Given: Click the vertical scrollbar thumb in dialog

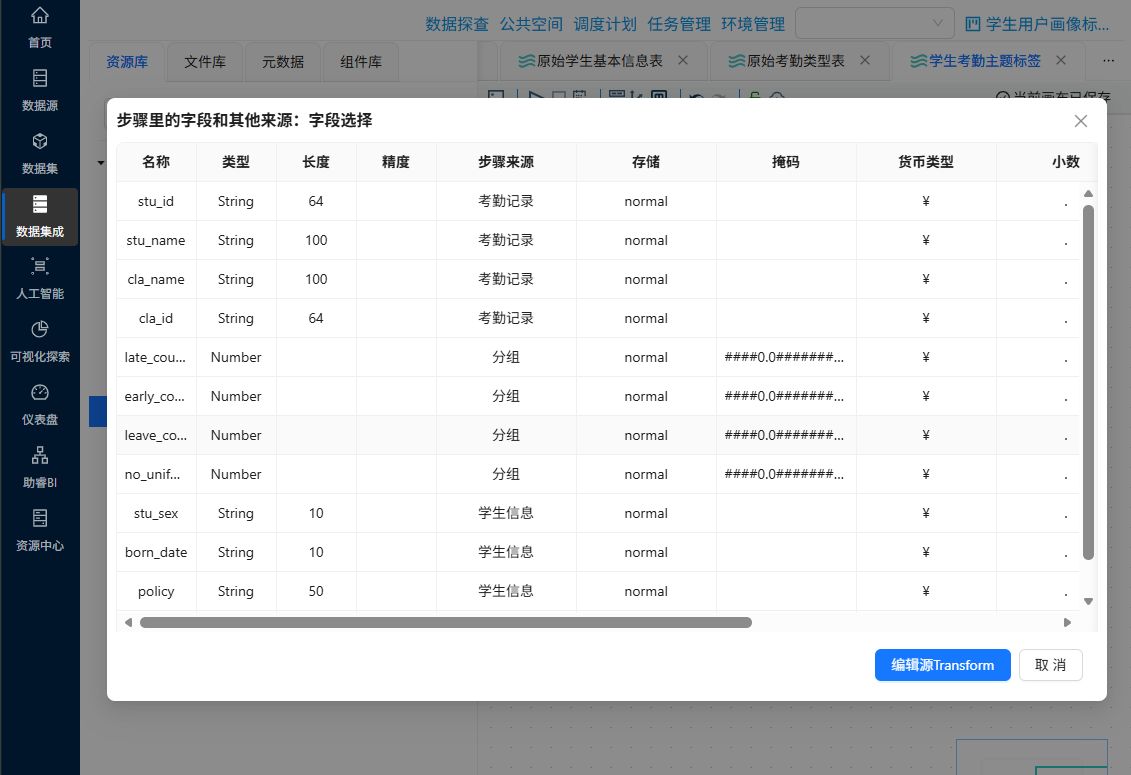Looking at the screenshot, I should tap(1088, 382).
